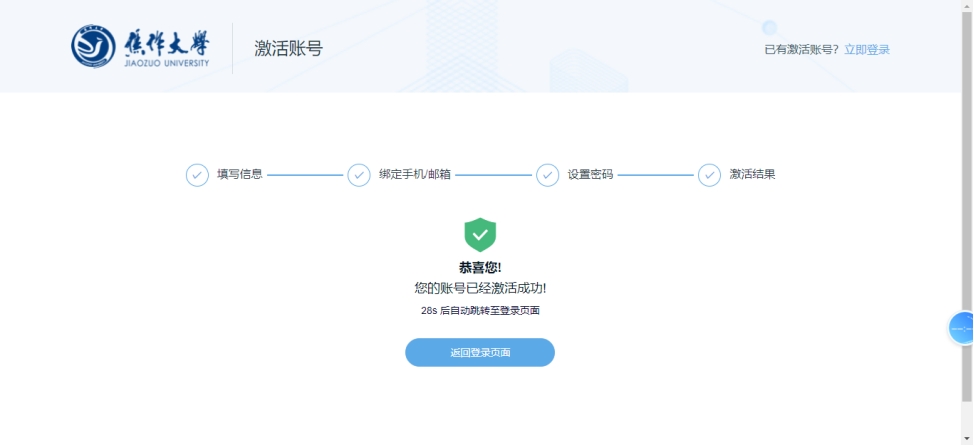The height and width of the screenshot is (446, 974).
Task: Click the checkmark circle beside 激活结果
Action: (x=709, y=175)
